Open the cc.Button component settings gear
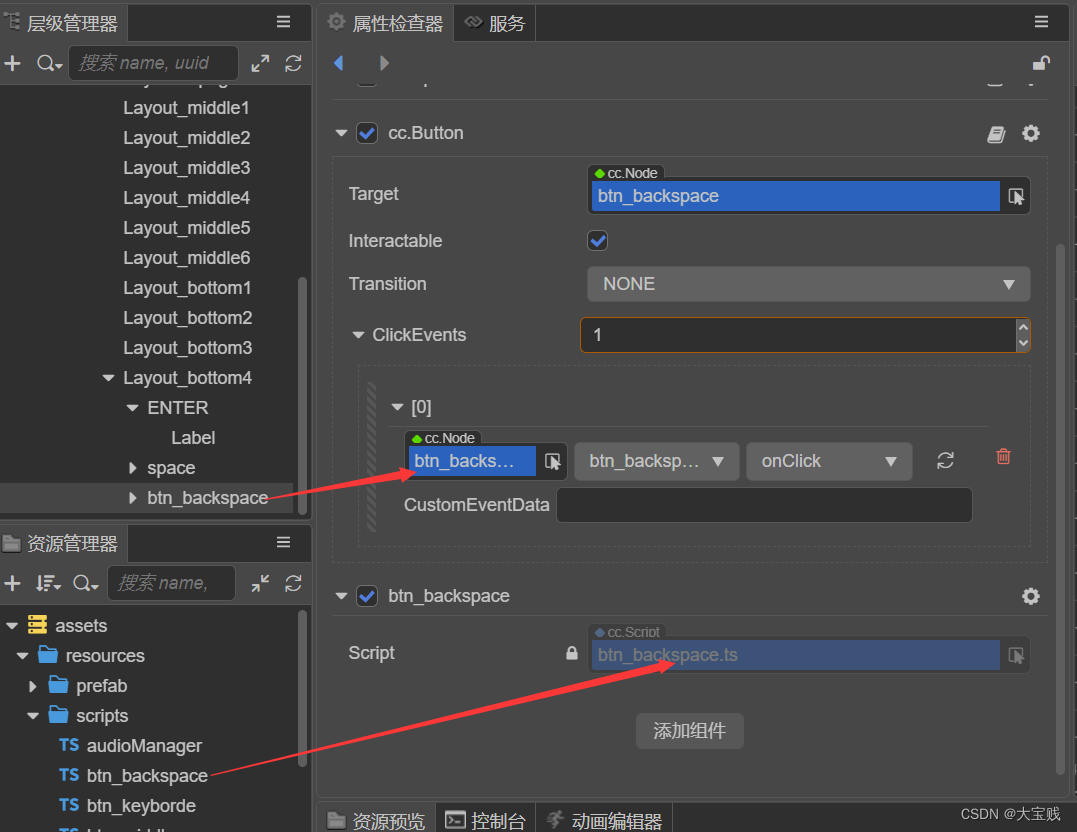1077x832 pixels. point(1031,134)
